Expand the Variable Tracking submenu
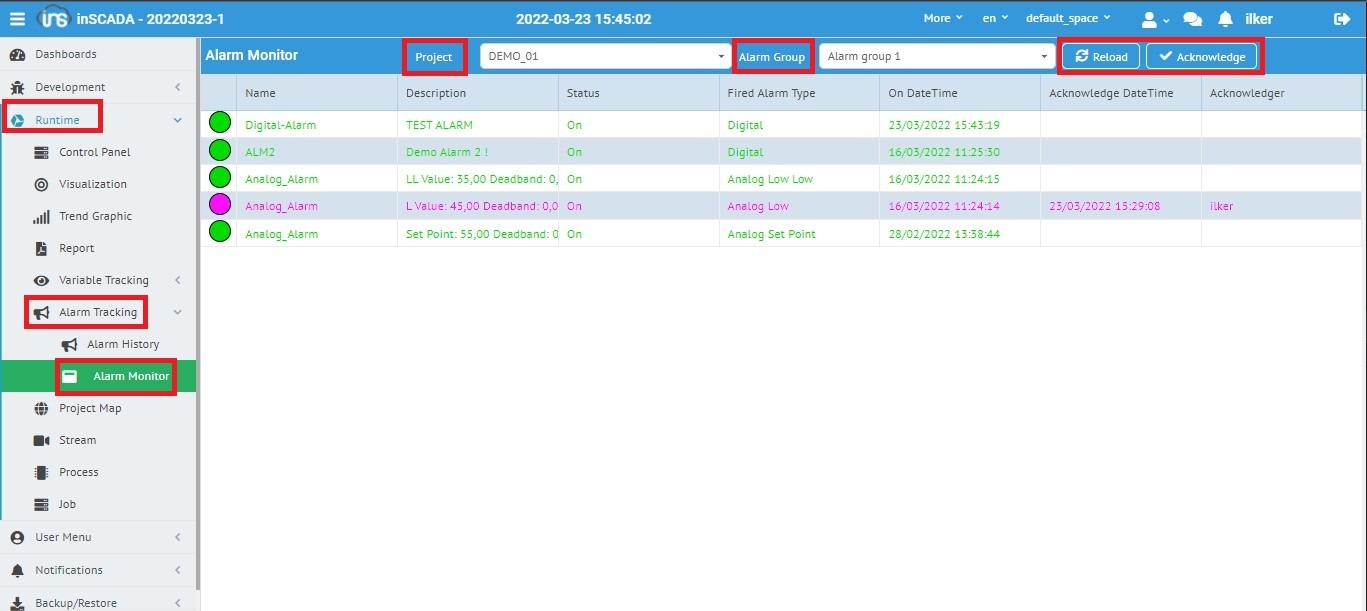Image resolution: width=1367 pixels, height=611 pixels. [x=103, y=280]
